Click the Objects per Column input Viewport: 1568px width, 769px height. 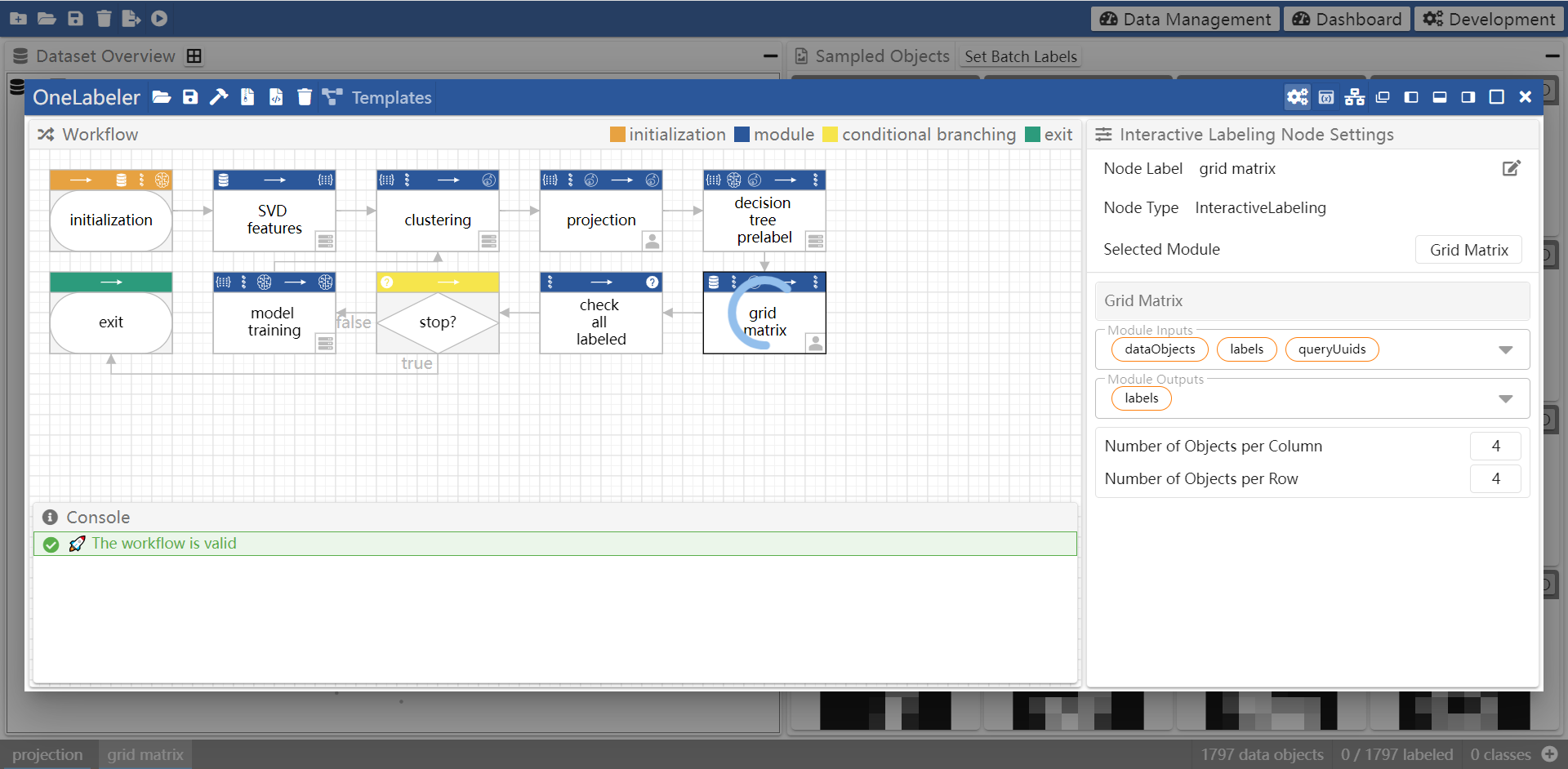1494,446
